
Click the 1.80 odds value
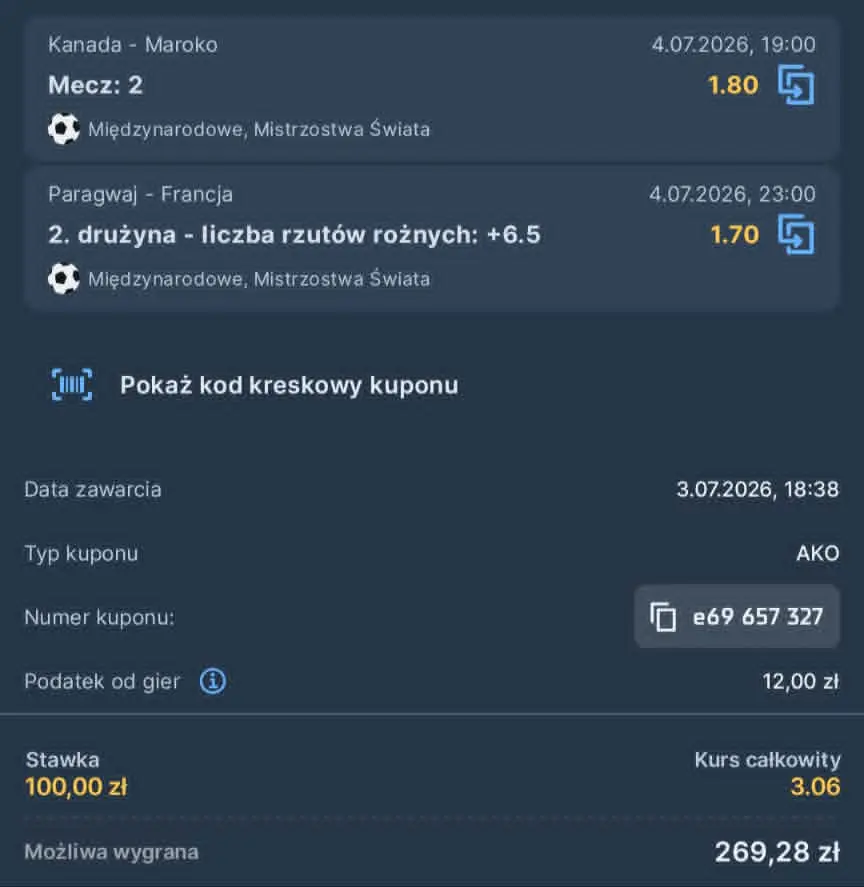733,85
